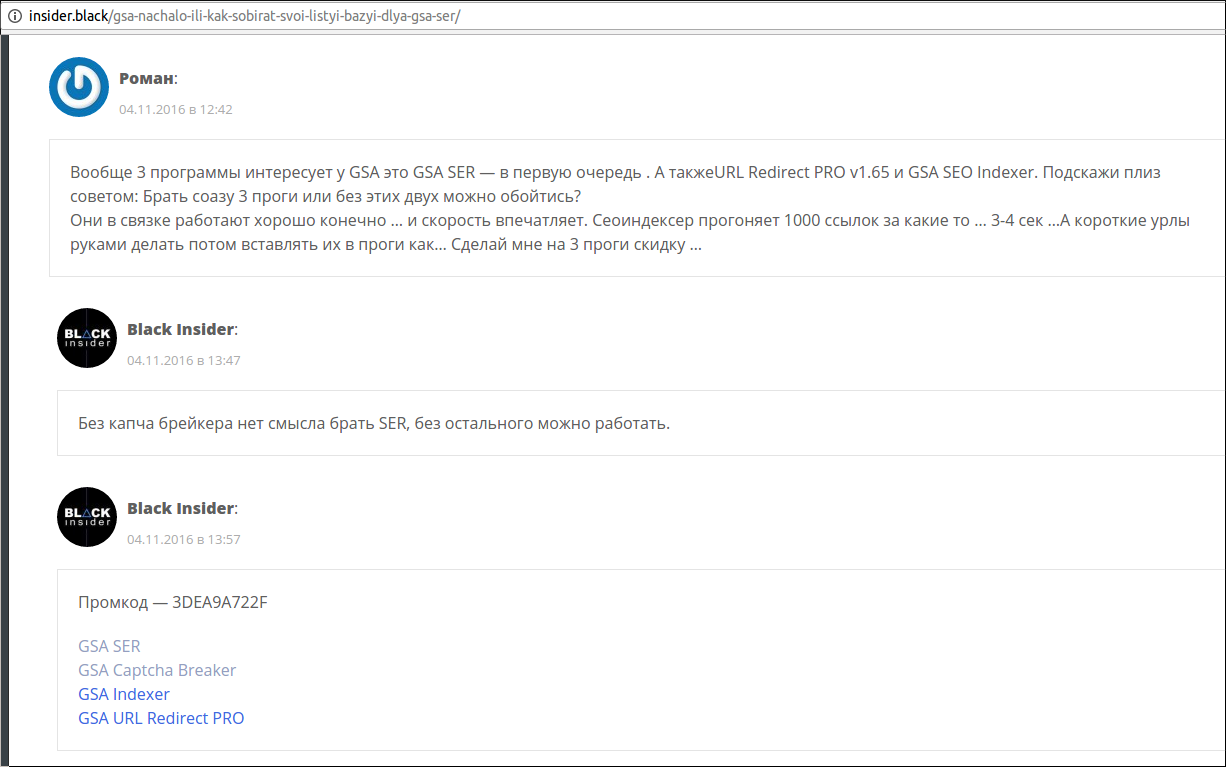Click the comment text starting 'Без капча брейкера'
1226x767 pixels.
[374, 423]
